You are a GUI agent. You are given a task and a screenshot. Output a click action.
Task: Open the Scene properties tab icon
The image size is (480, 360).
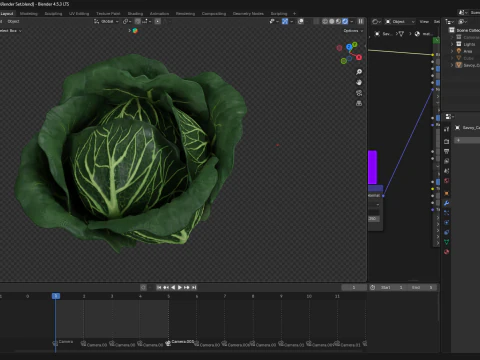(447, 171)
